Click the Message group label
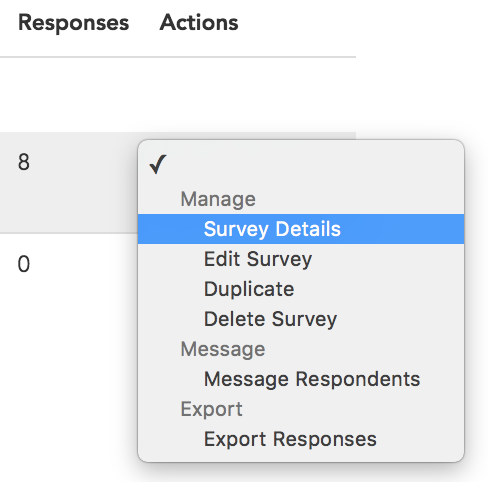The image size is (488, 482). point(223,349)
